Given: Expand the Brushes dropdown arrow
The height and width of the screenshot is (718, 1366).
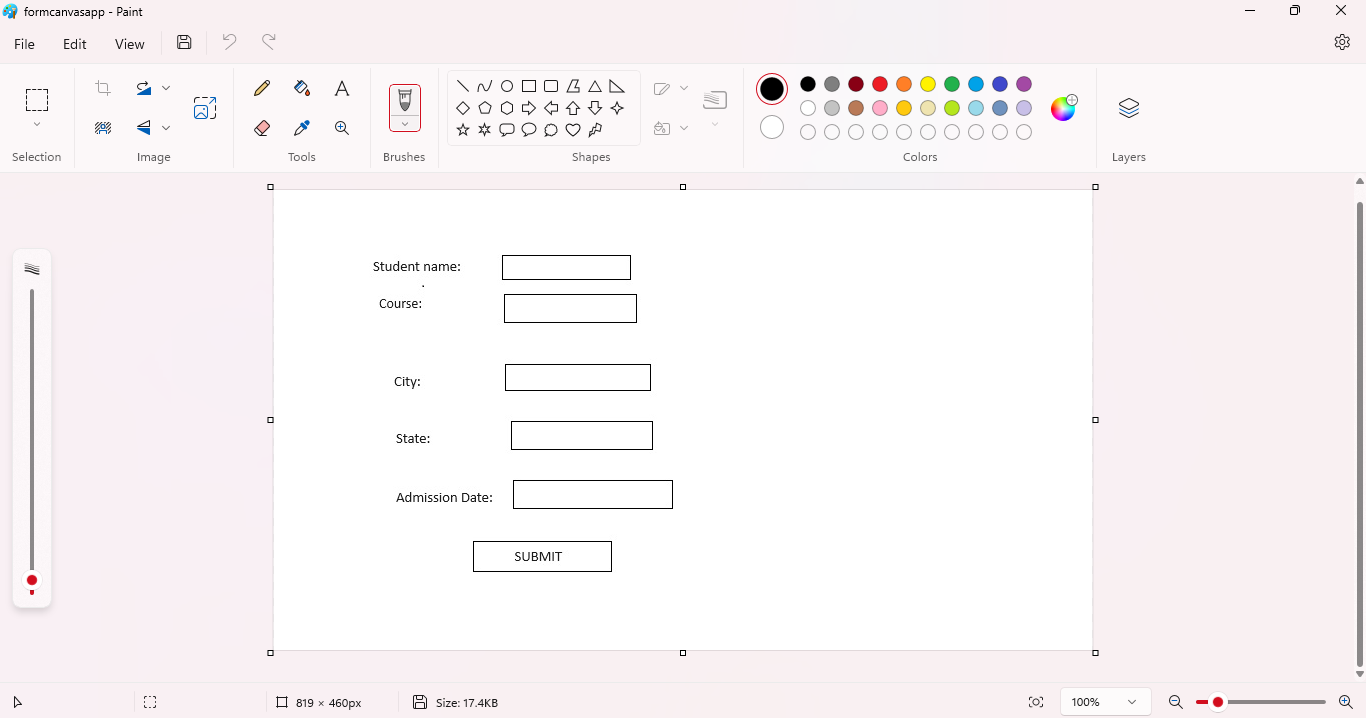Looking at the screenshot, I should point(405,124).
